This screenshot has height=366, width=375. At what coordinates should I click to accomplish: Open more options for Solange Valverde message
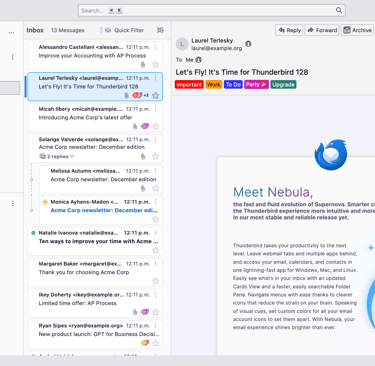coord(156,139)
